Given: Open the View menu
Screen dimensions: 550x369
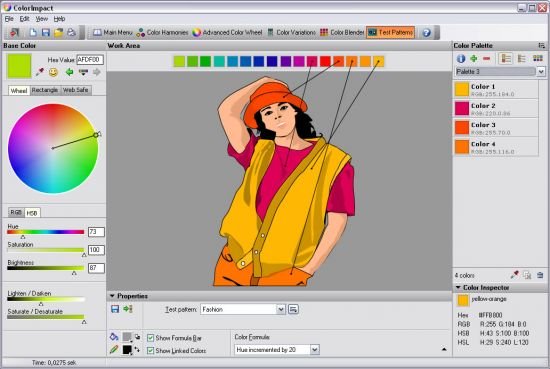Looking at the screenshot, I should coord(41,19).
